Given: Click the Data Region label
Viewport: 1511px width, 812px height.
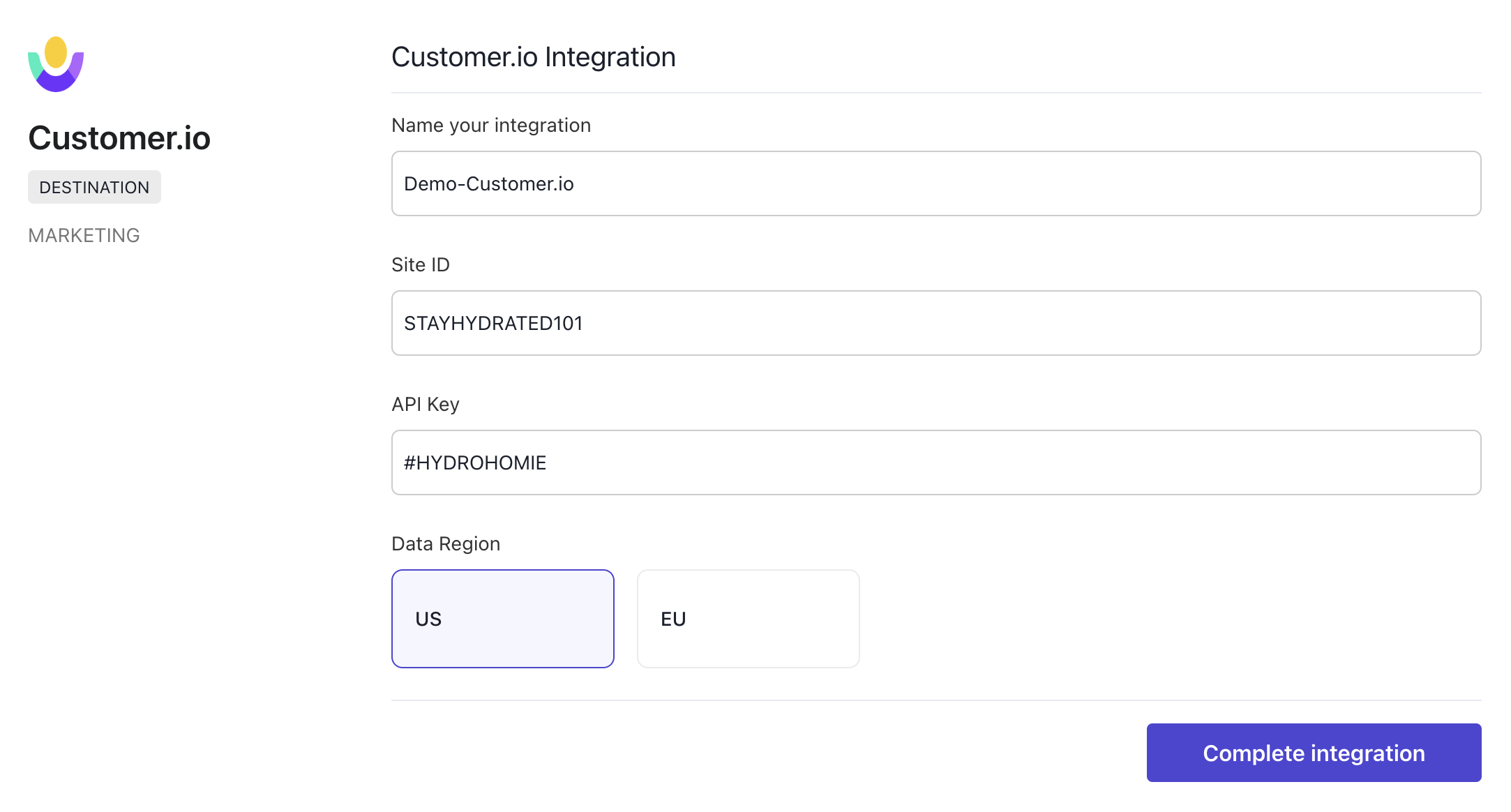Looking at the screenshot, I should (446, 543).
